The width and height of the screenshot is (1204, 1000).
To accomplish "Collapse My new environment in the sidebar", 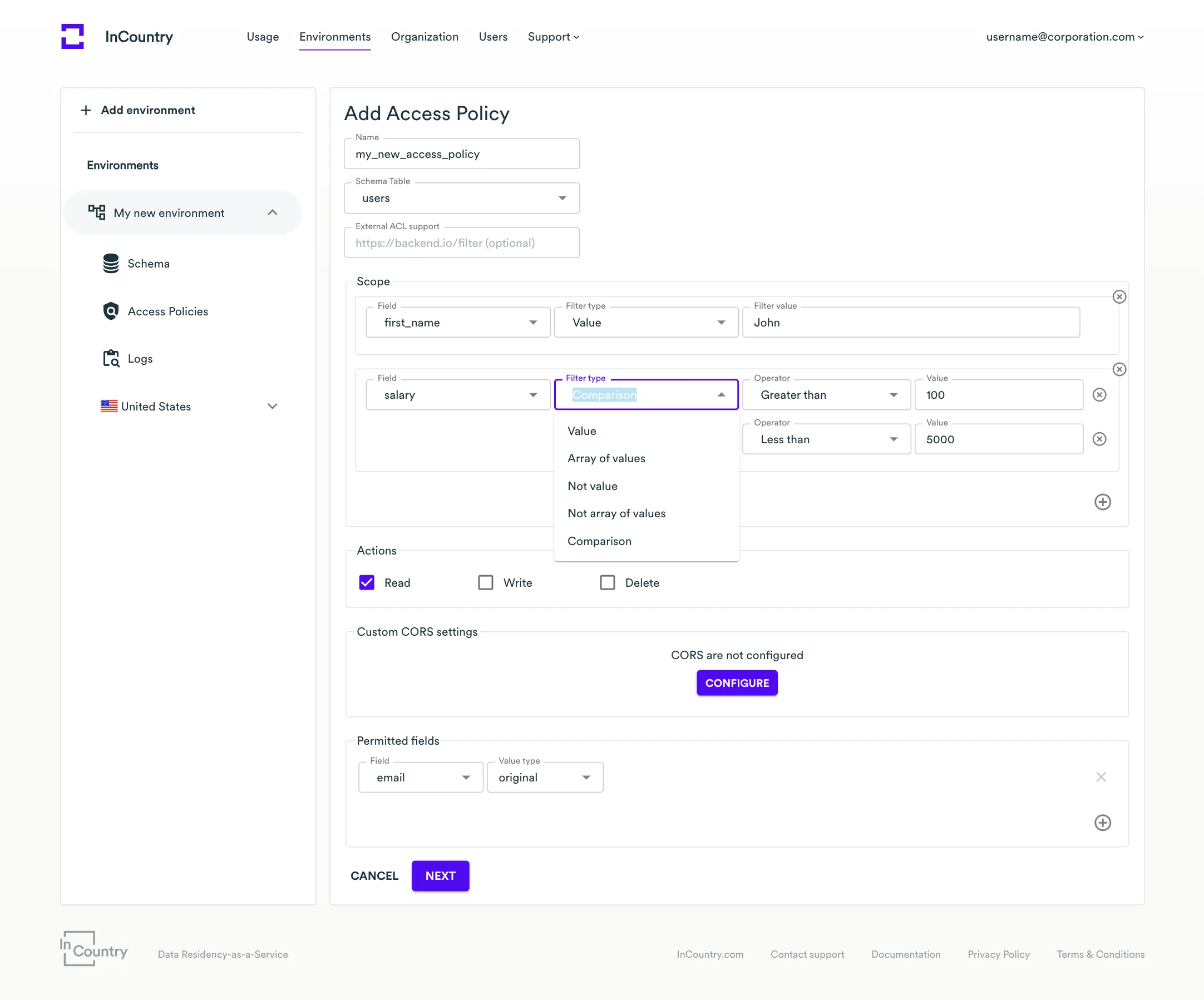I will (272, 212).
